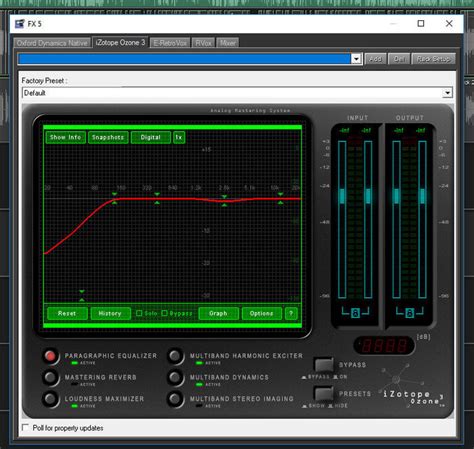
Task: Switch to RVox tab
Action: pos(203,43)
